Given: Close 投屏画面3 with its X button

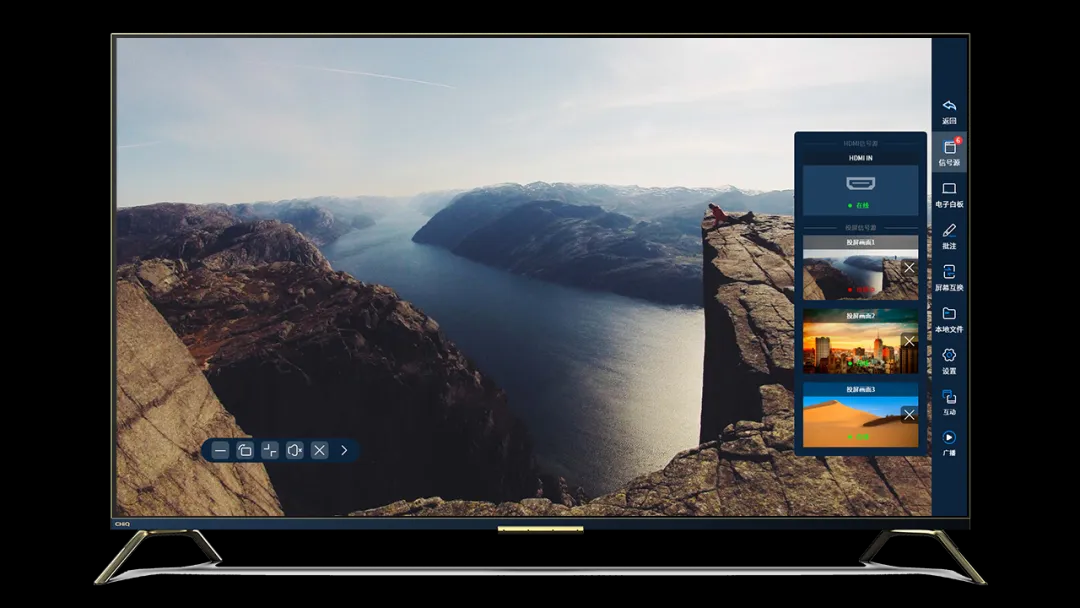Looking at the screenshot, I should [909, 415].
